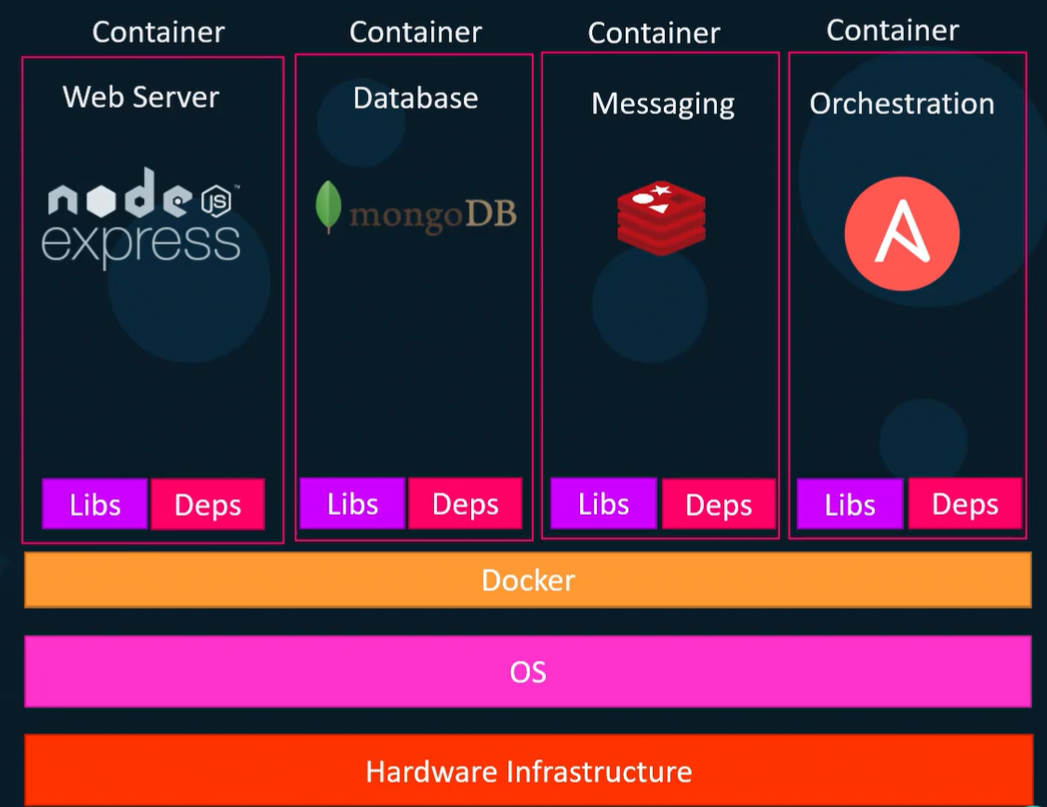The image size is (1047, 807).
Task: Click the 'Database' heading text
Action: pos(415,98)
